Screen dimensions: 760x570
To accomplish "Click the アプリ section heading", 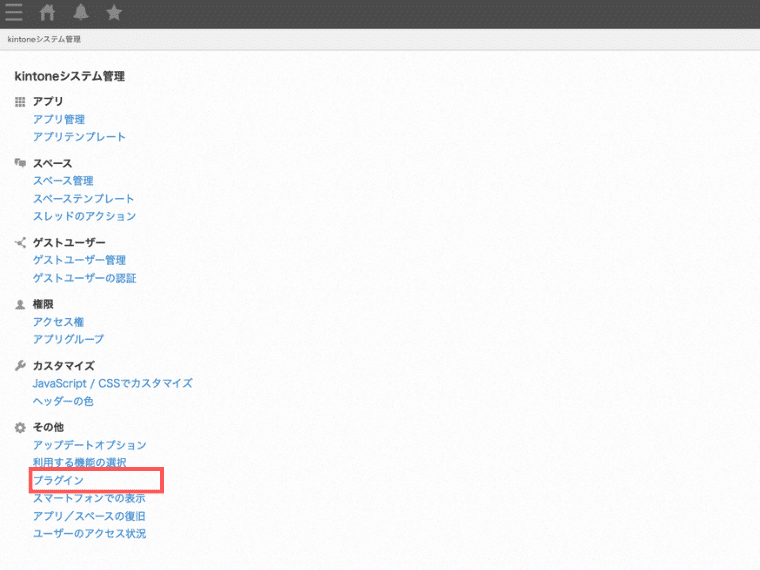I will point(48,101).
